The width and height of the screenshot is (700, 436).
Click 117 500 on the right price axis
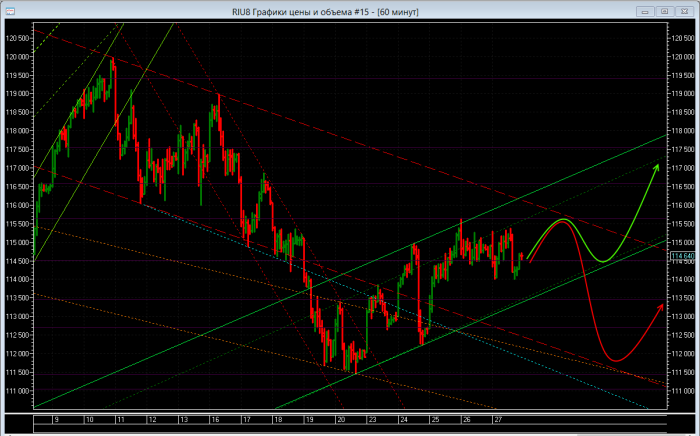click(x=683, y=149)
